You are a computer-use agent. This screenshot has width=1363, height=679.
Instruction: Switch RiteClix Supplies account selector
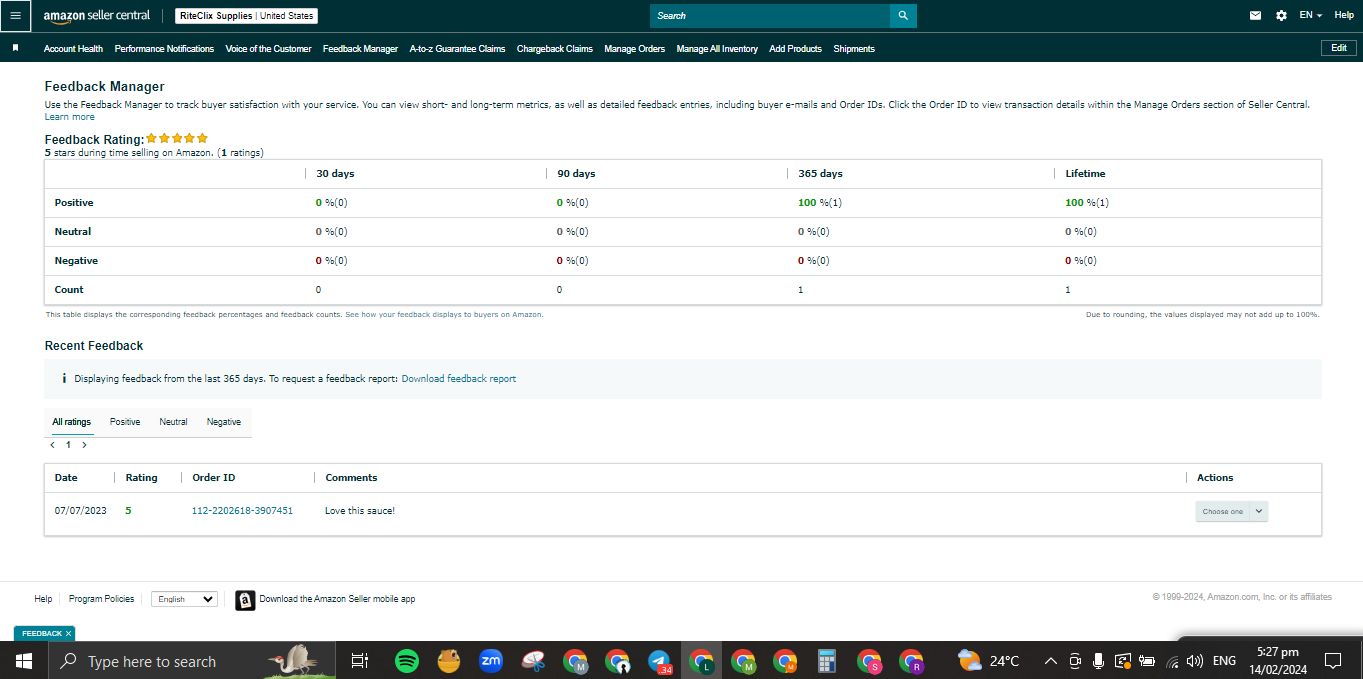[x=246, y=16]
